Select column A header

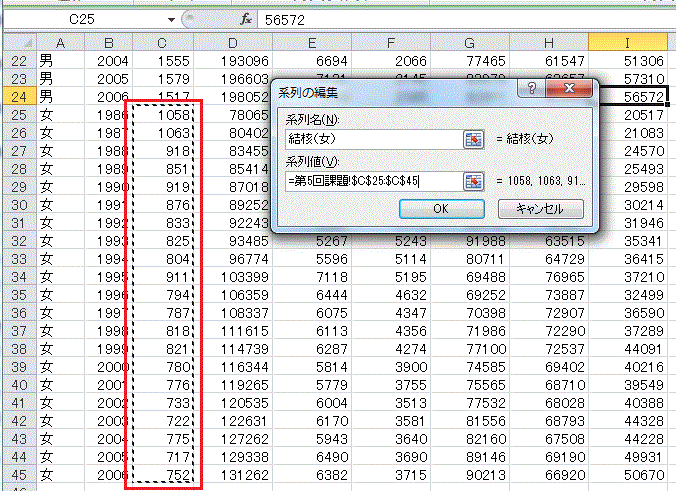tap(59, 42)
